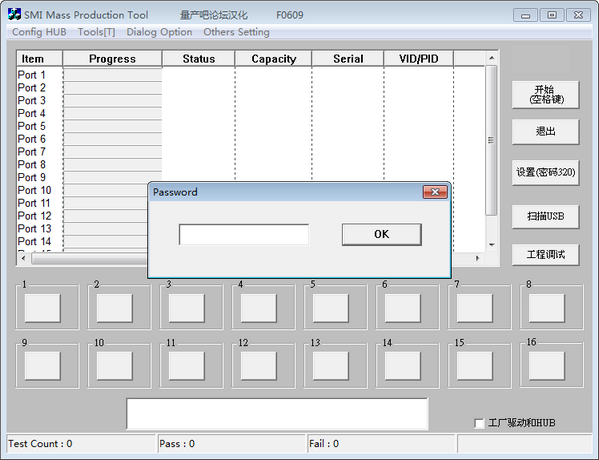Click port slot 12 indicator box
Viewport: 599px width, 460px height.
click(259, 366)
